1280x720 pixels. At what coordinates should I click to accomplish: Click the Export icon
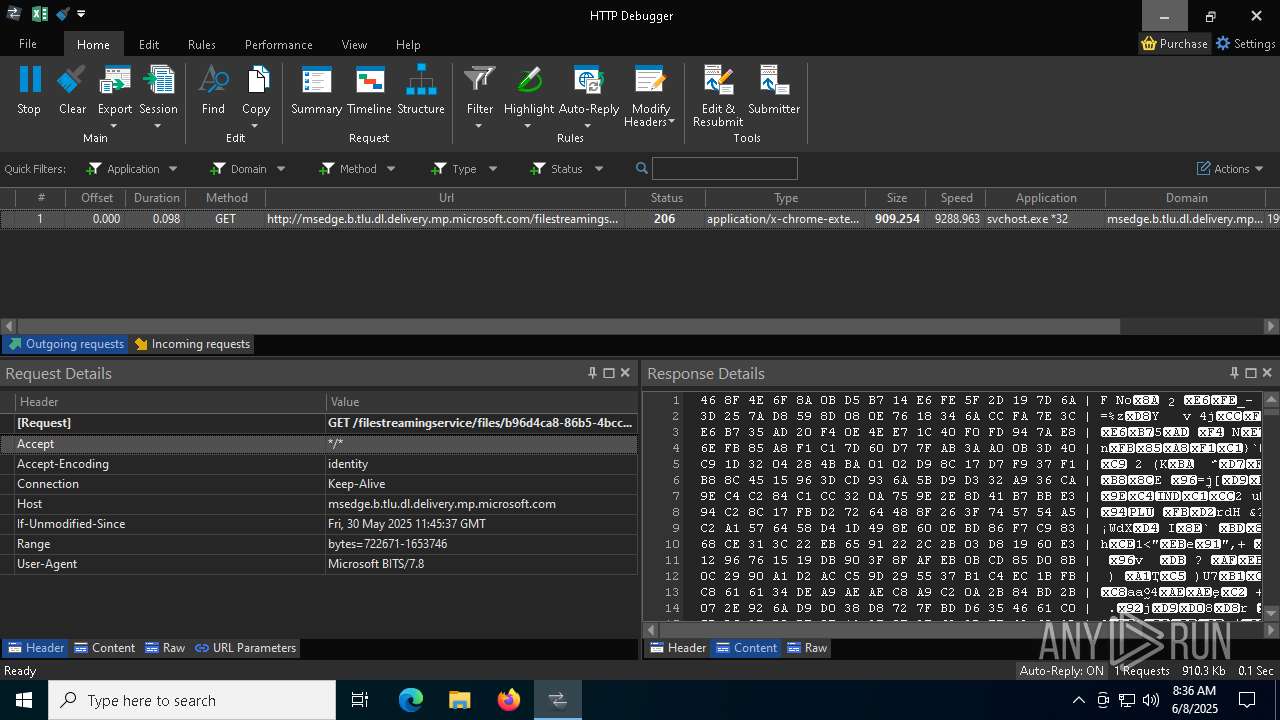pos(115,81)
